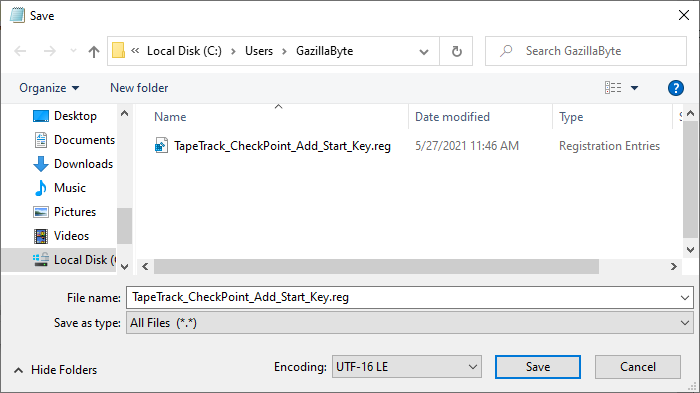This screenshot has height=393, width=700.
Task: Click the TapeTrack .reg file icon
Action: [x=161, y=146]
